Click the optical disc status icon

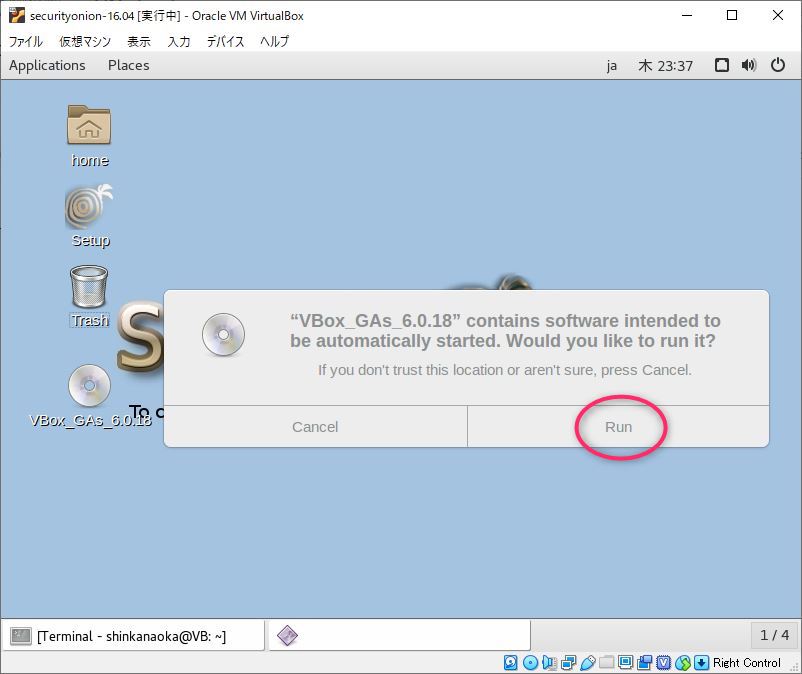pos(530,663)
